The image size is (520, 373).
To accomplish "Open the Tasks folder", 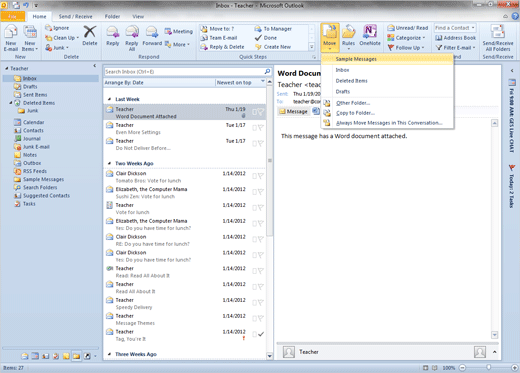I will point(24,204).
